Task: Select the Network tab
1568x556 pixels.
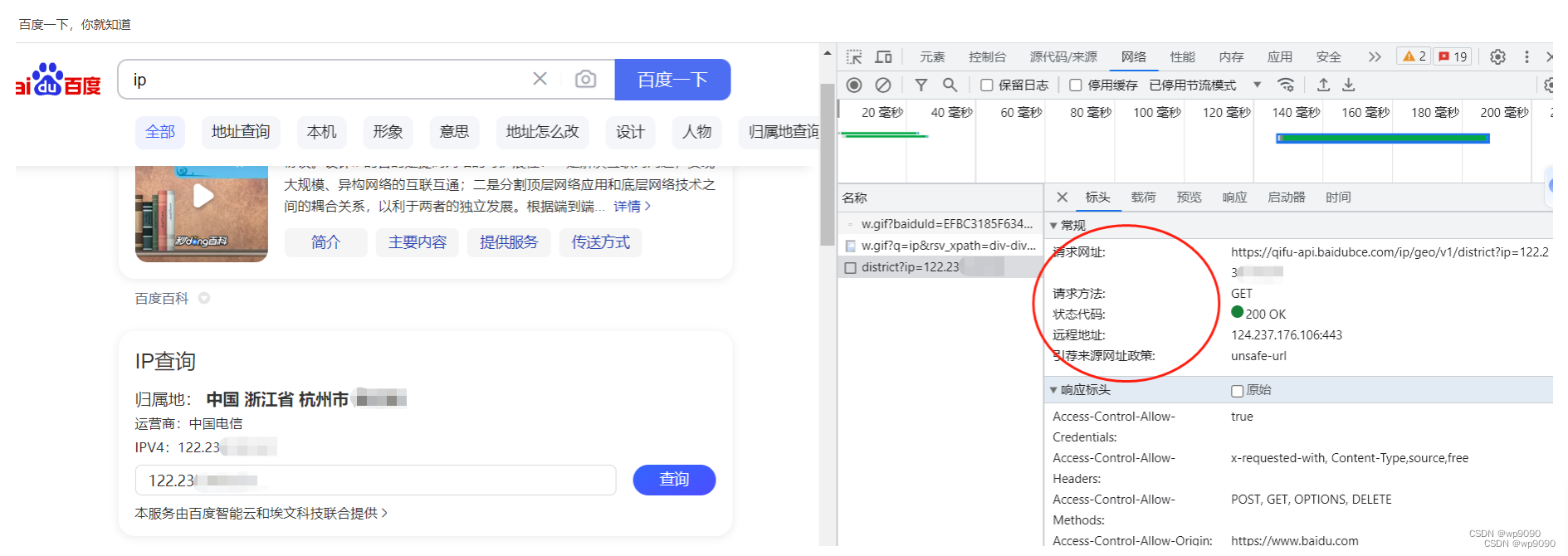Action: point(1133,56)
